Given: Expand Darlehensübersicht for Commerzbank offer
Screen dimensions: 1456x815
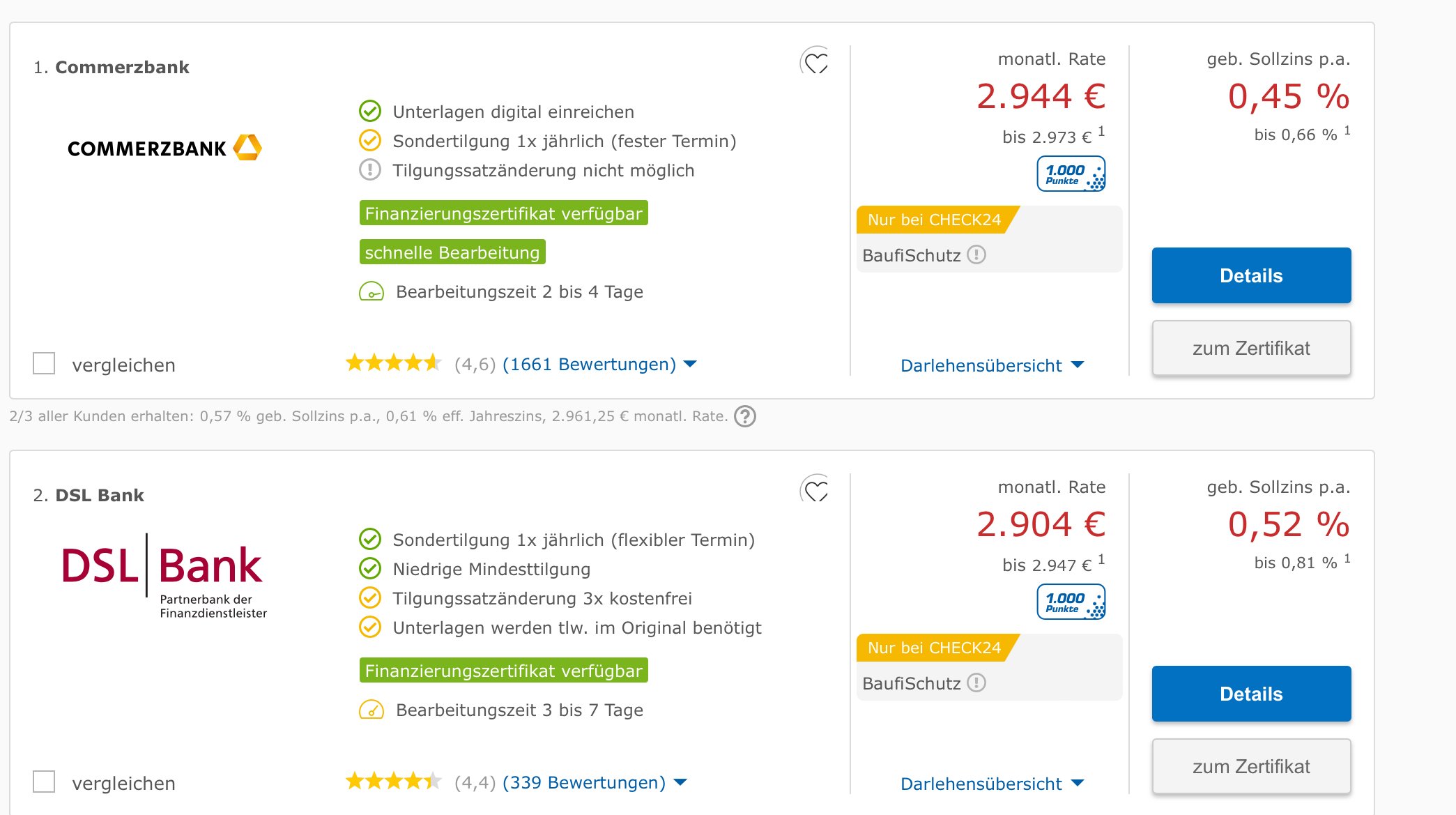Looking at the screenshot, I should (991, 365).
